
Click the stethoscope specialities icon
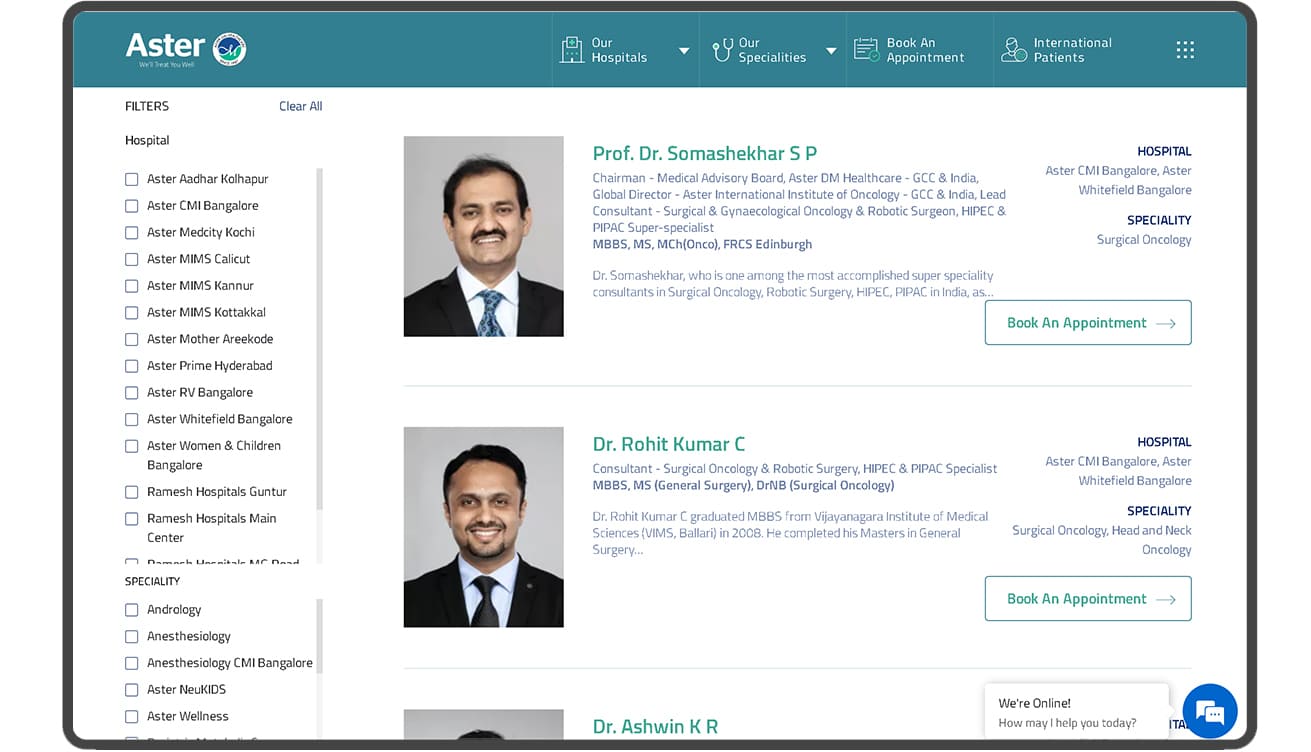(x=722, y=50)
